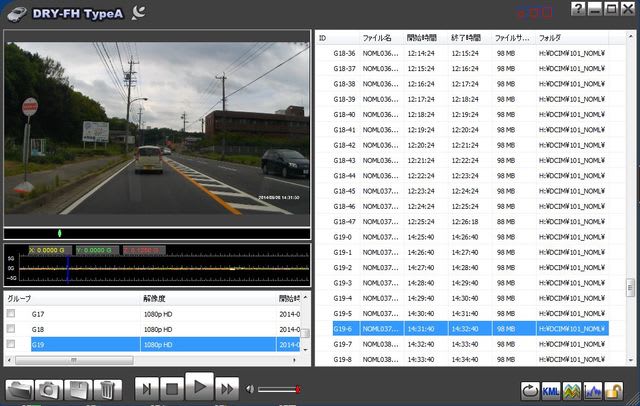
Task: Save file with floppy disk icon
Action: [78, 390]
